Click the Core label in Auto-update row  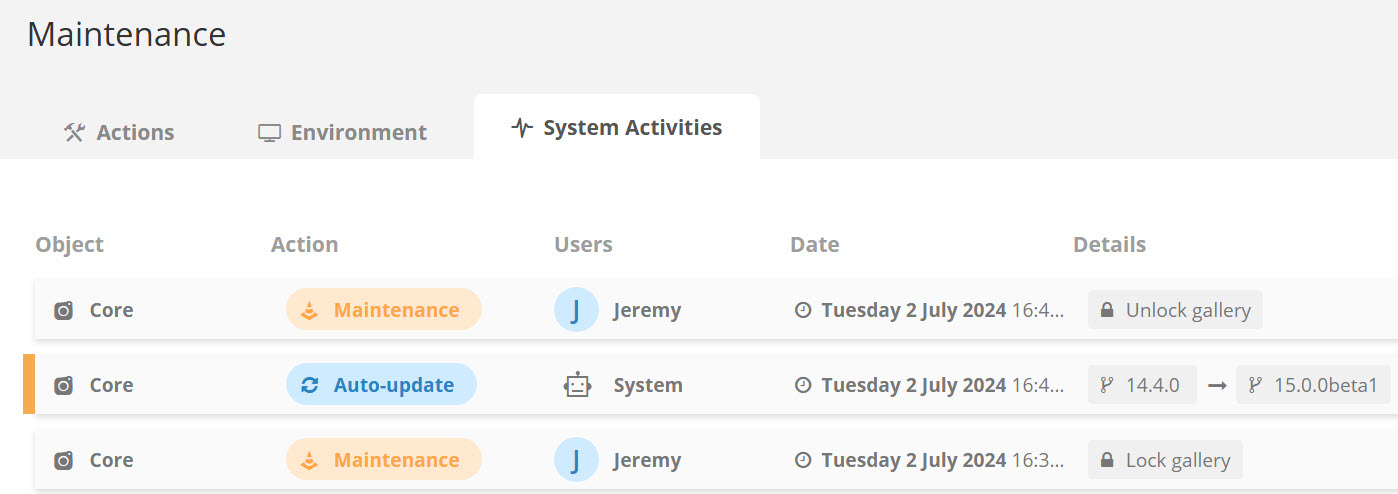click(x=111, y=385)
